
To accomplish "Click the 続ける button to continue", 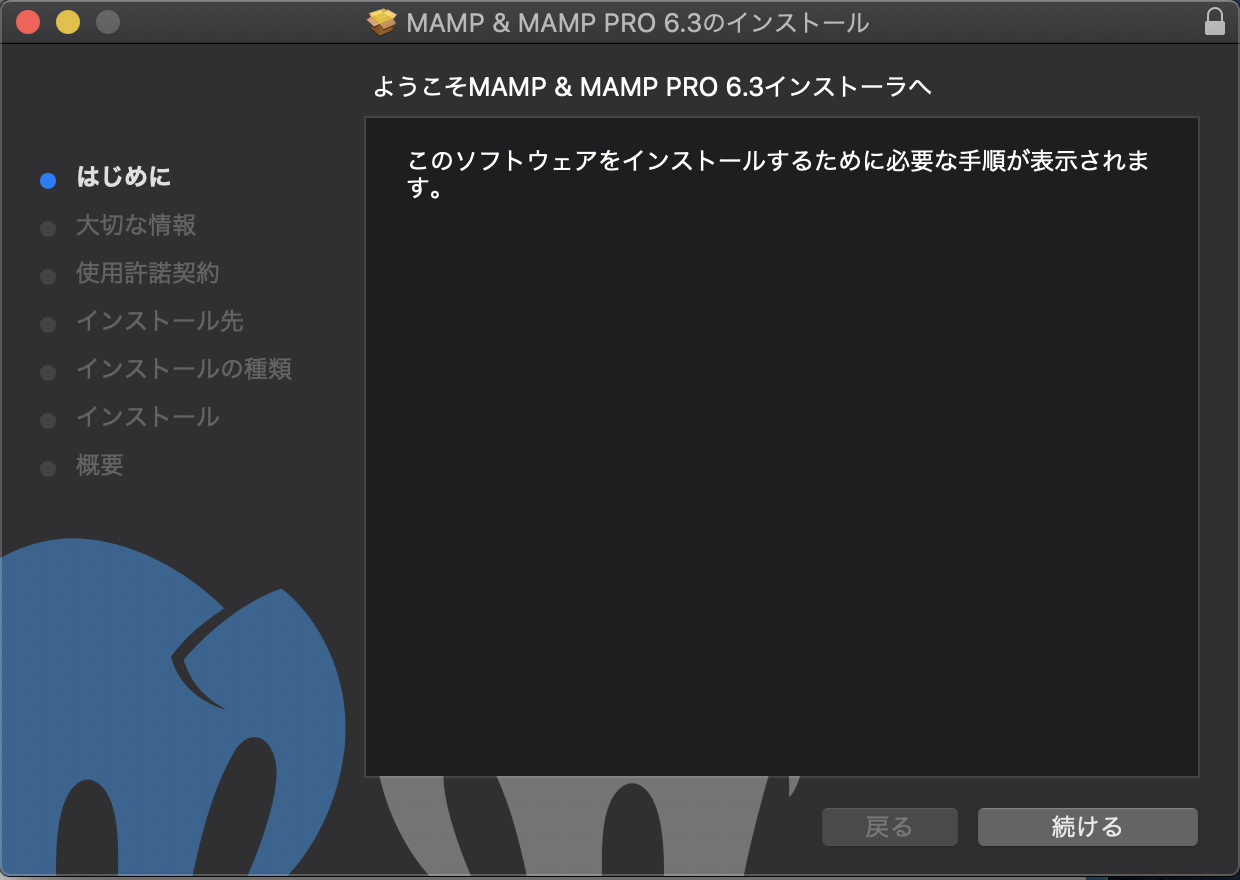I will point(1087,827).
